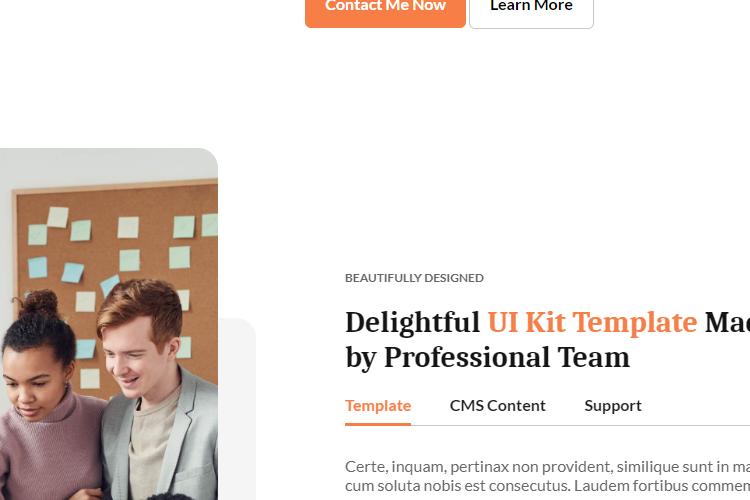Click the line starting cum soluta nobis
Image resolution: width=750 pixels, height=500 pixels.
[x=547, y=486]
